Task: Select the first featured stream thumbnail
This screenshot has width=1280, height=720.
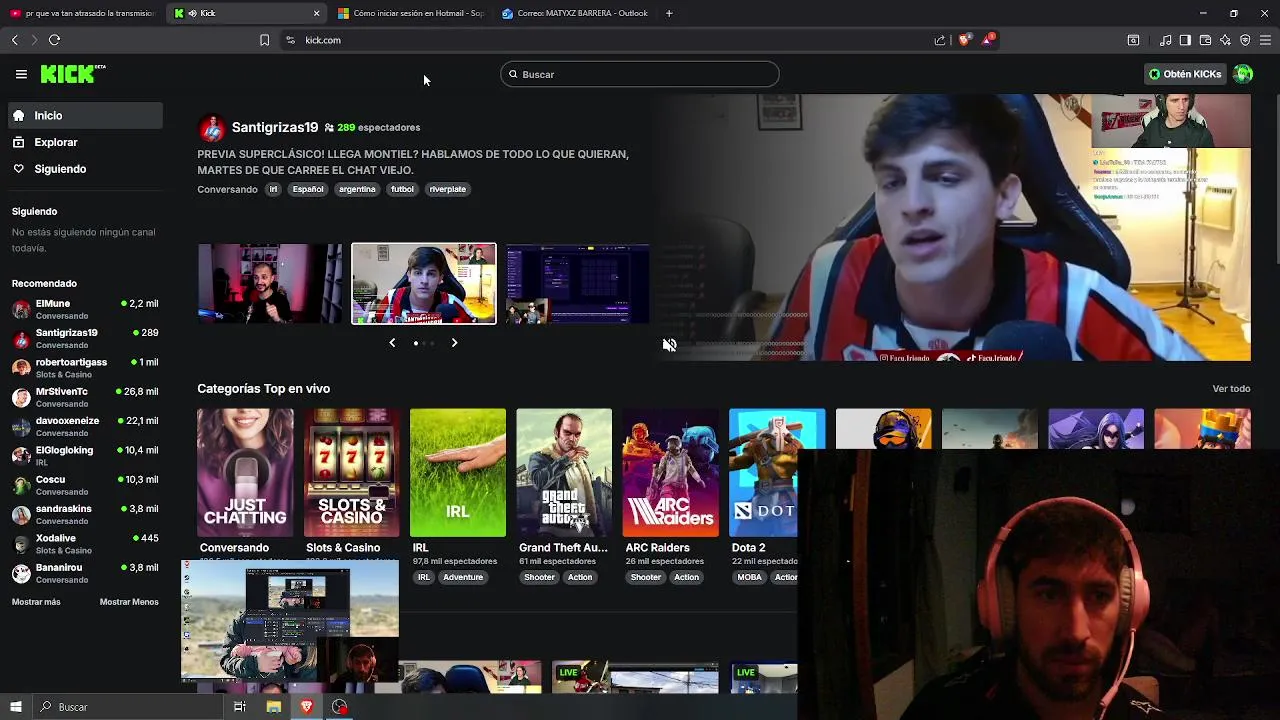Action: [270, 284]
